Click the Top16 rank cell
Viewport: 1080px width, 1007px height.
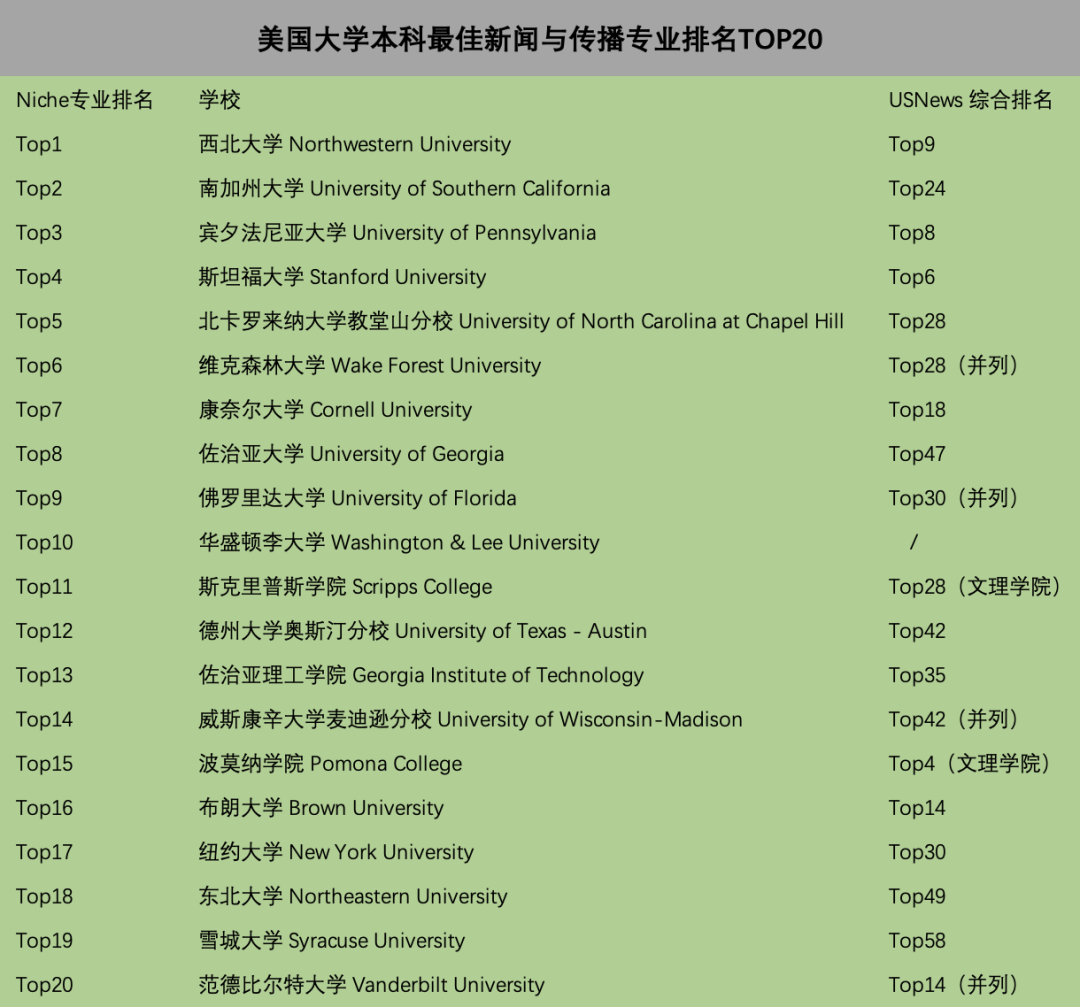[44, 808]
